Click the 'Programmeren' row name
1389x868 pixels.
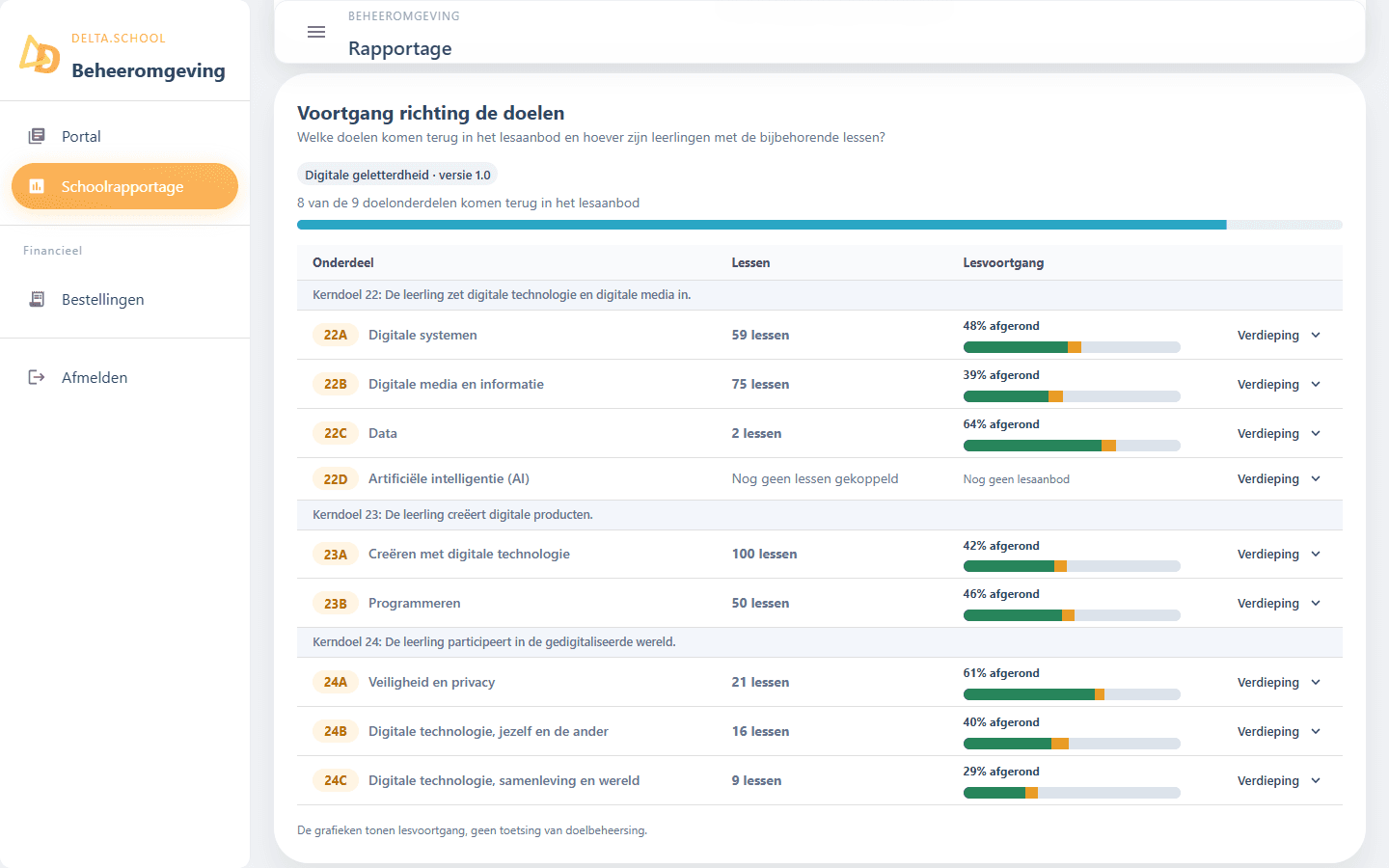click(415, 603)
